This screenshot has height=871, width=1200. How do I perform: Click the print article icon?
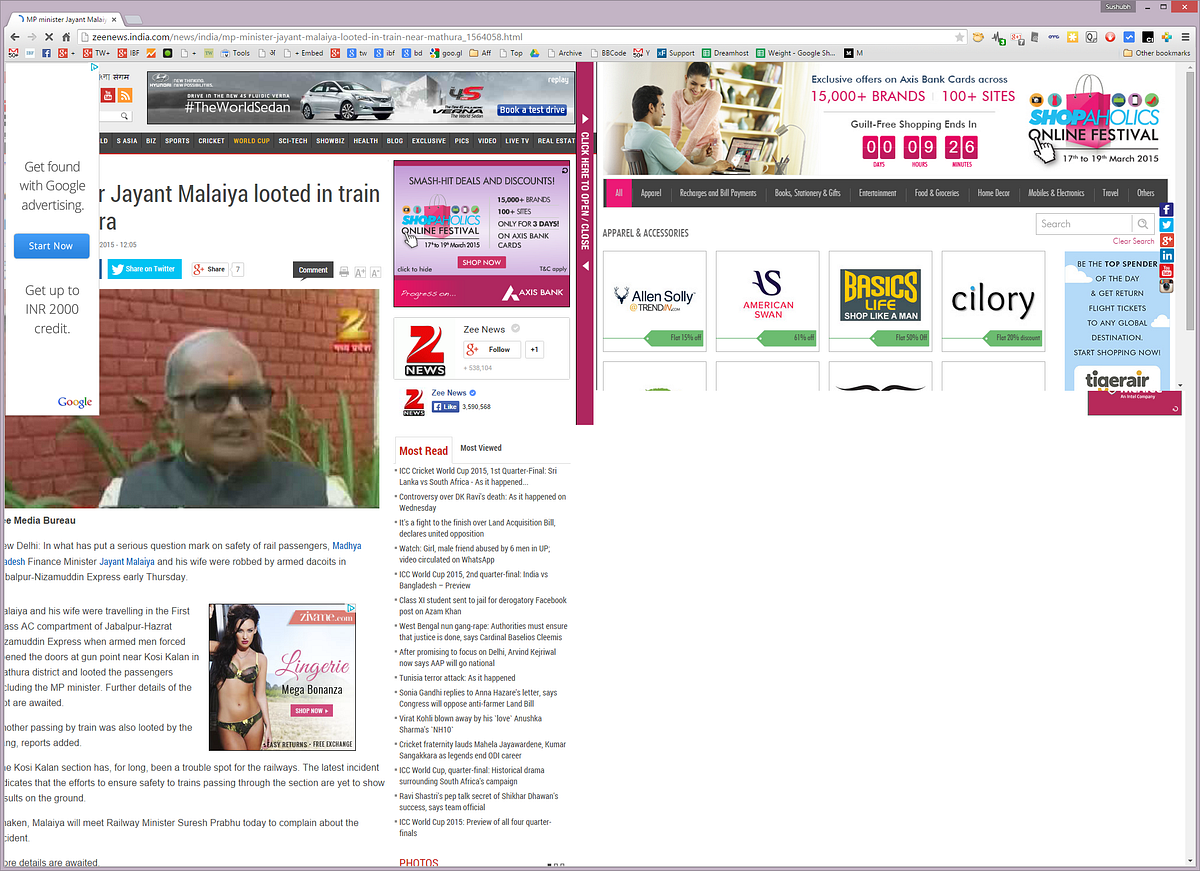[x=344, y=272]
